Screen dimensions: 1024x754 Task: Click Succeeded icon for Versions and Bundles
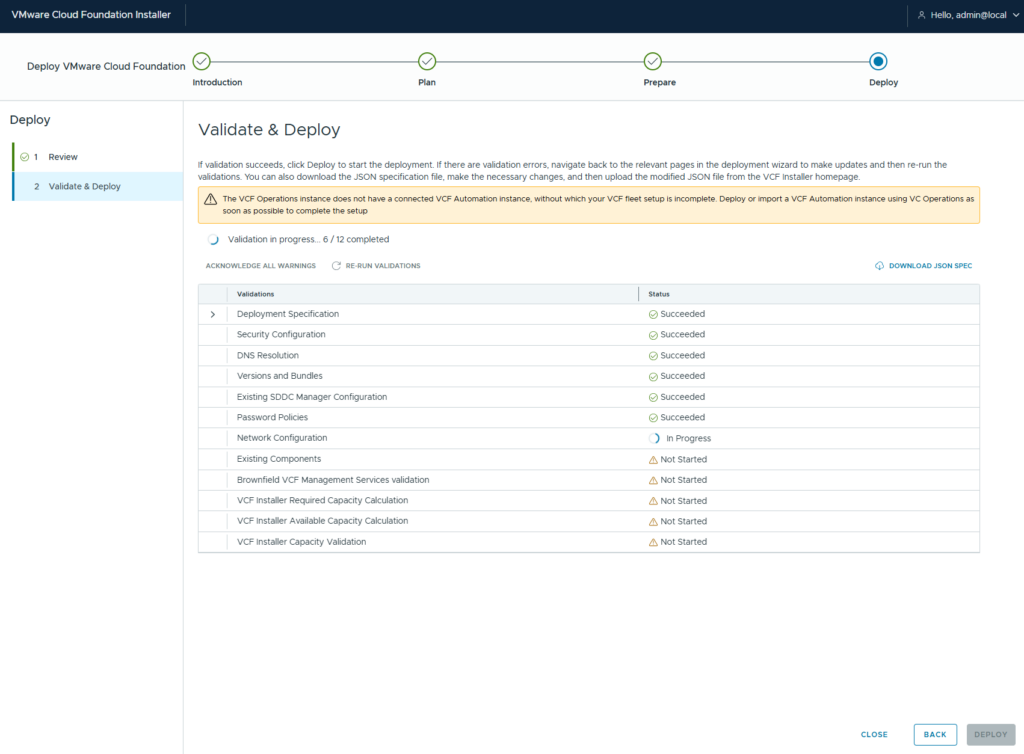coord(653,377)
